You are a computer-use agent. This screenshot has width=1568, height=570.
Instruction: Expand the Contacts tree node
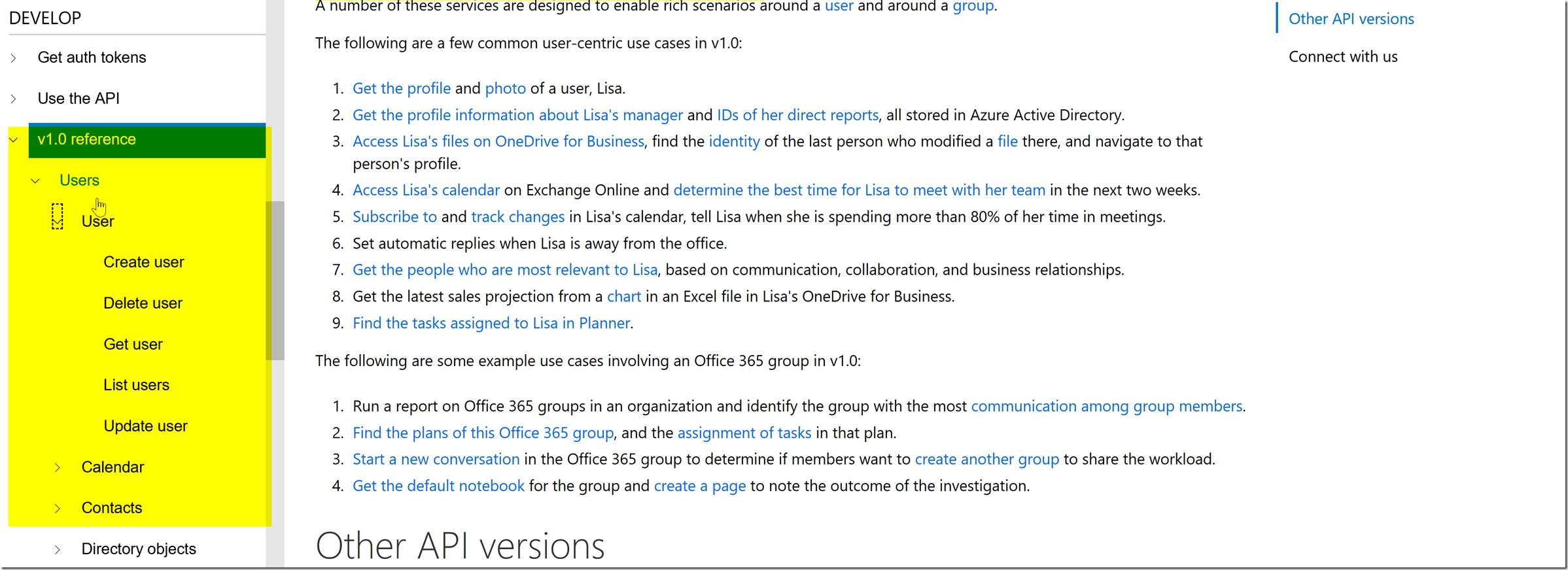(x=58, y=509)
